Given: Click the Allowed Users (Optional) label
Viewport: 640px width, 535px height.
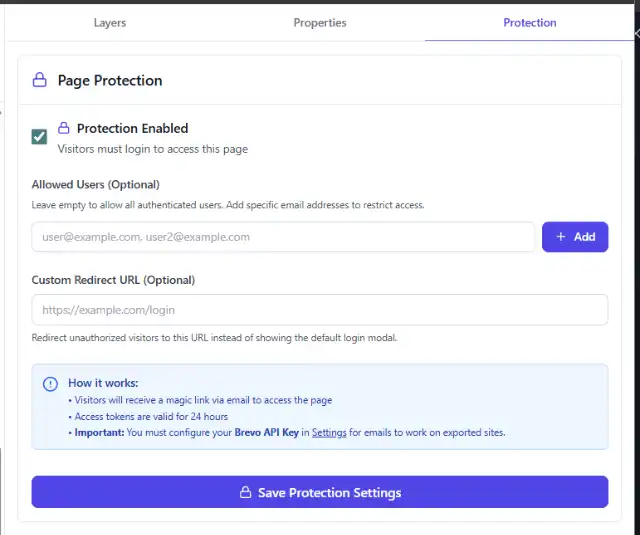Looking at the screenshot, I should pyautogui.click(x=95, y=184).
